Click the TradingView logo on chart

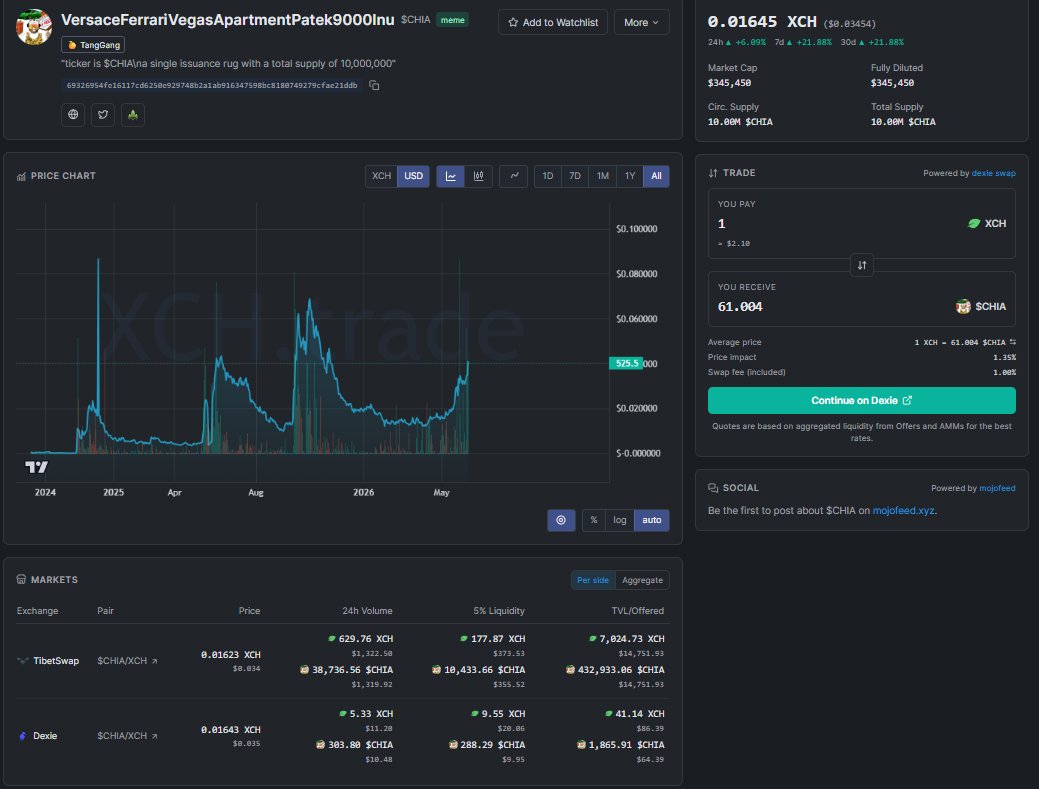tap(36, 467)
